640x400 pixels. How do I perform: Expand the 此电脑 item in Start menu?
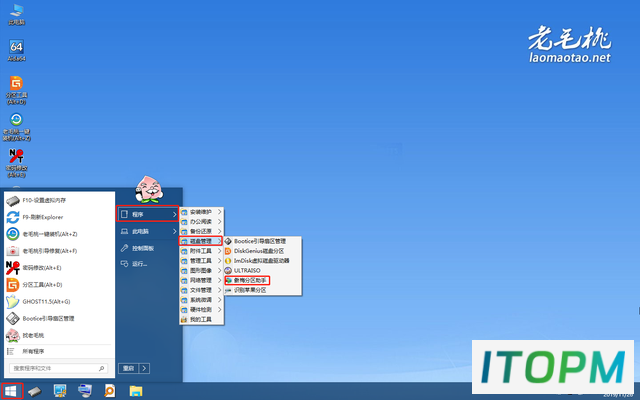click(148, 231)
